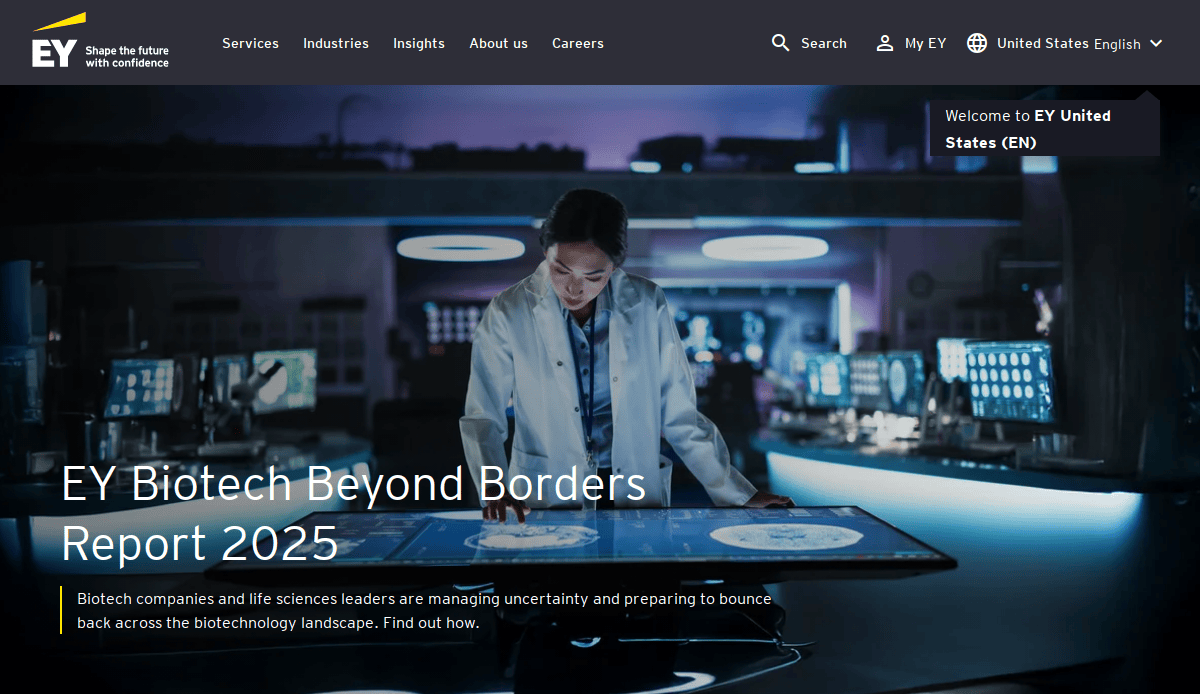Click the My EY person icon
Image resolution: width=1200 pixels, height=694 pixels.
[x=884, y=43]
